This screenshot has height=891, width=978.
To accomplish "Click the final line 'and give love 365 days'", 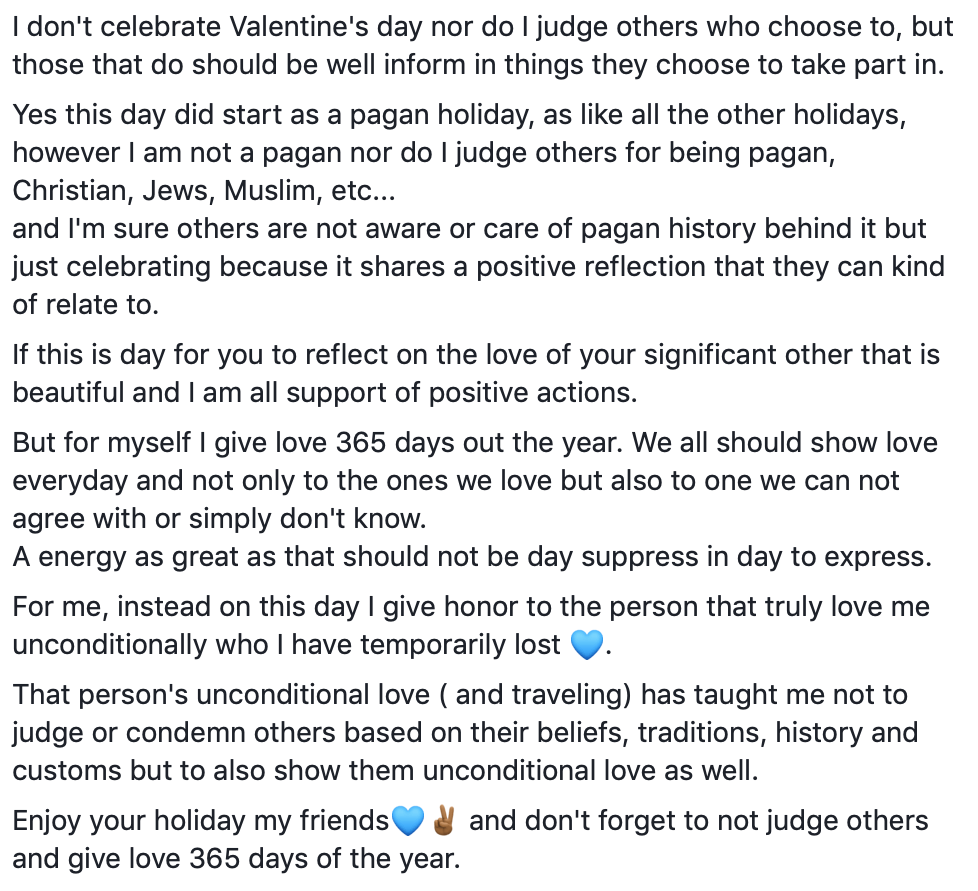I will (236, 859).
